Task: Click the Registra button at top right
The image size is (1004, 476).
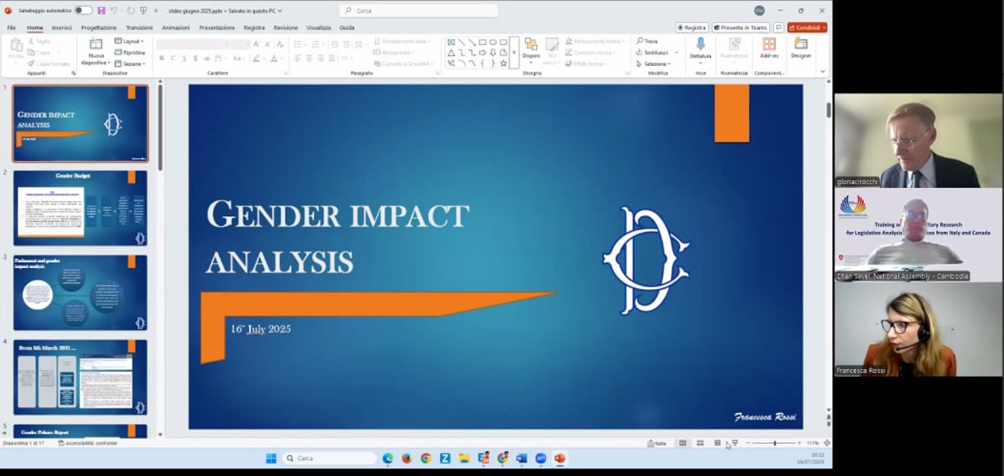Action: [x=692, y=28]
